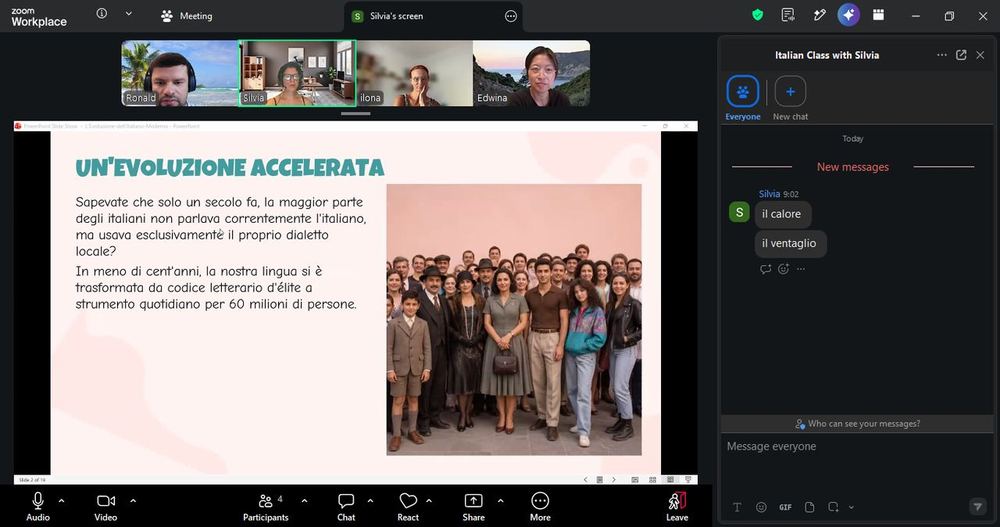Expand the arrow next to Chat
The height and width of the screenshot is (527, 1000).
tap(370, 501)
